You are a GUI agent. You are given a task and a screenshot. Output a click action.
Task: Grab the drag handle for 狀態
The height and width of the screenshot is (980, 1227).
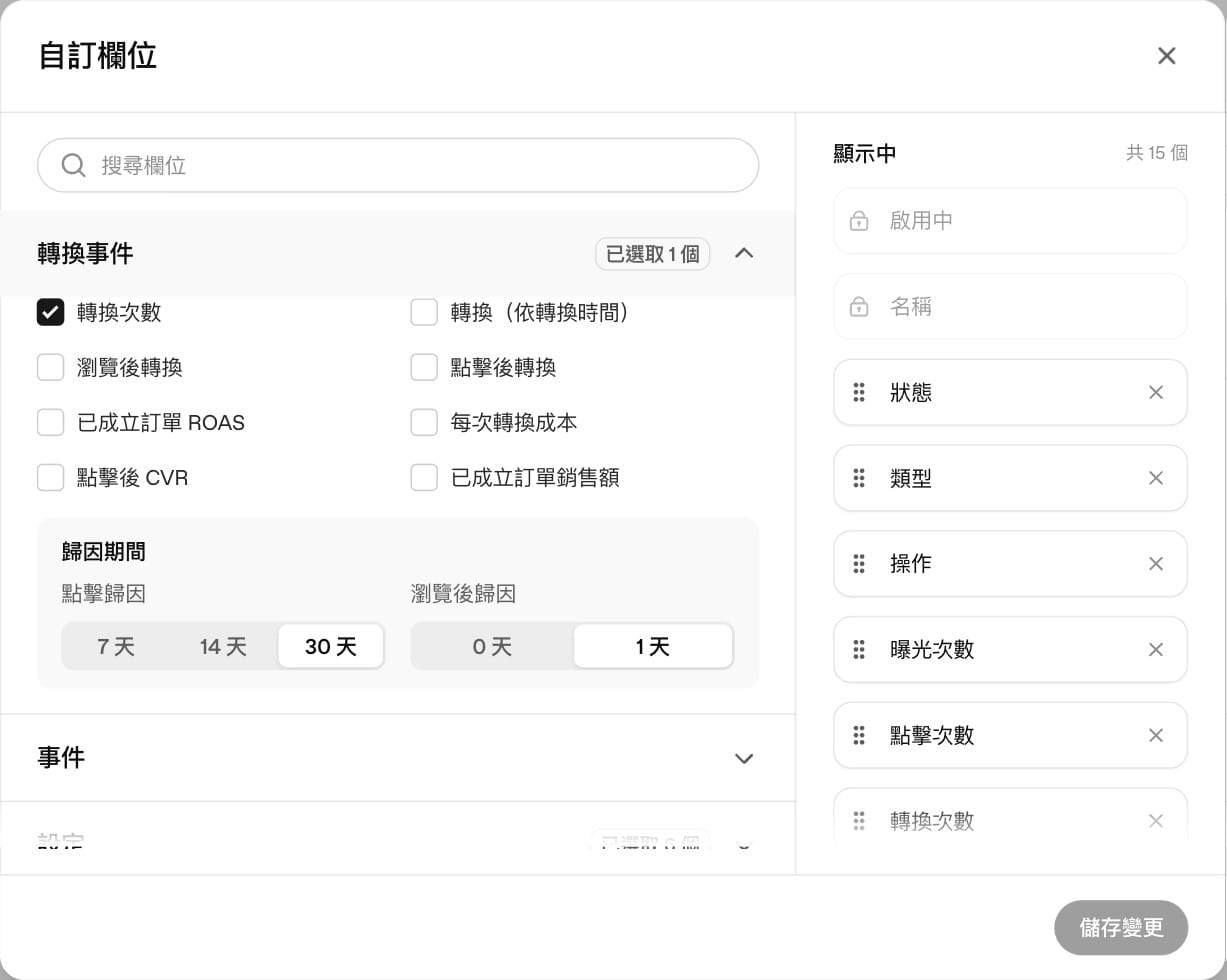pyautogui.click(x=859, y=393)
